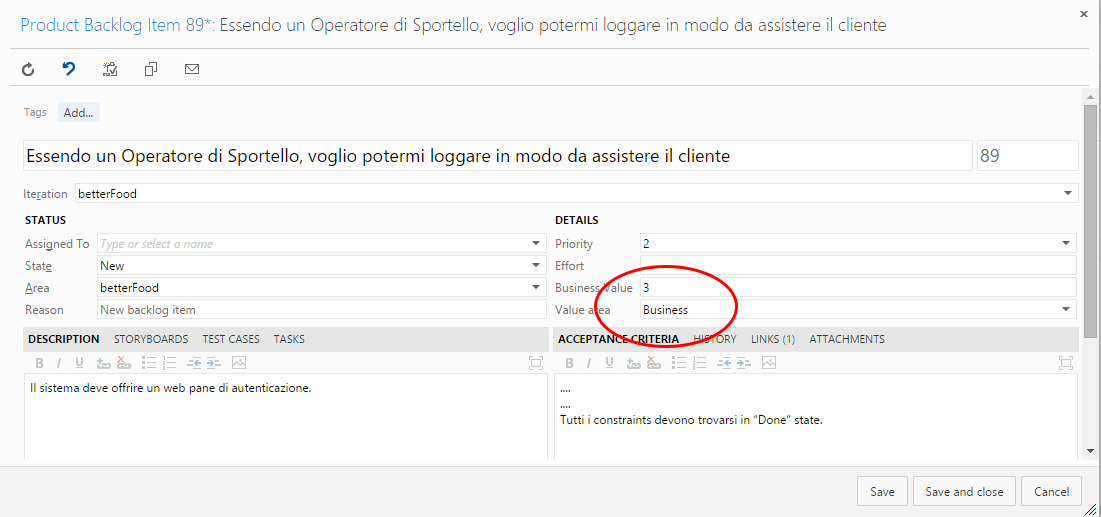This screenshot has width=1101, height=517.
Task: Click the Acceptance Criteria text about constraints
Action: point(691,420)
